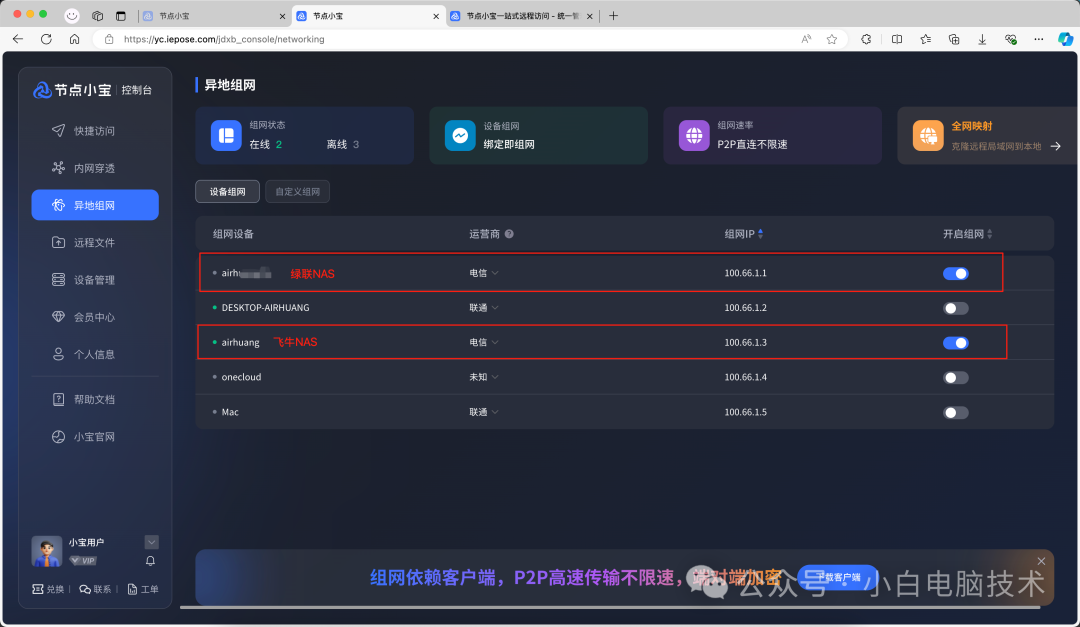Viewport: 1080px width, 627px height.
Task: Click the address bar URL
Action: click(225, 39)
